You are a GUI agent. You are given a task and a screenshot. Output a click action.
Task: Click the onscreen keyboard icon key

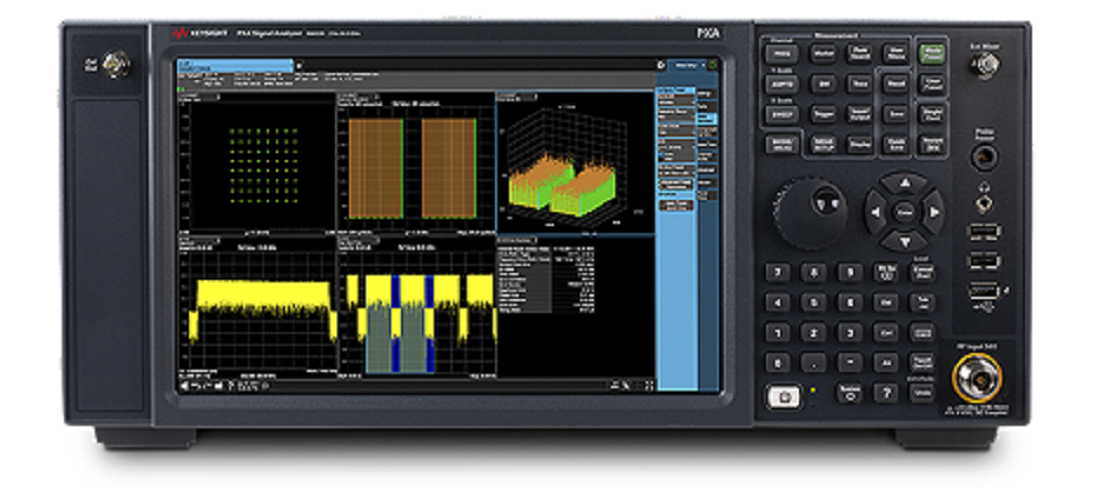pyautogui.click(x=922, y=333)
